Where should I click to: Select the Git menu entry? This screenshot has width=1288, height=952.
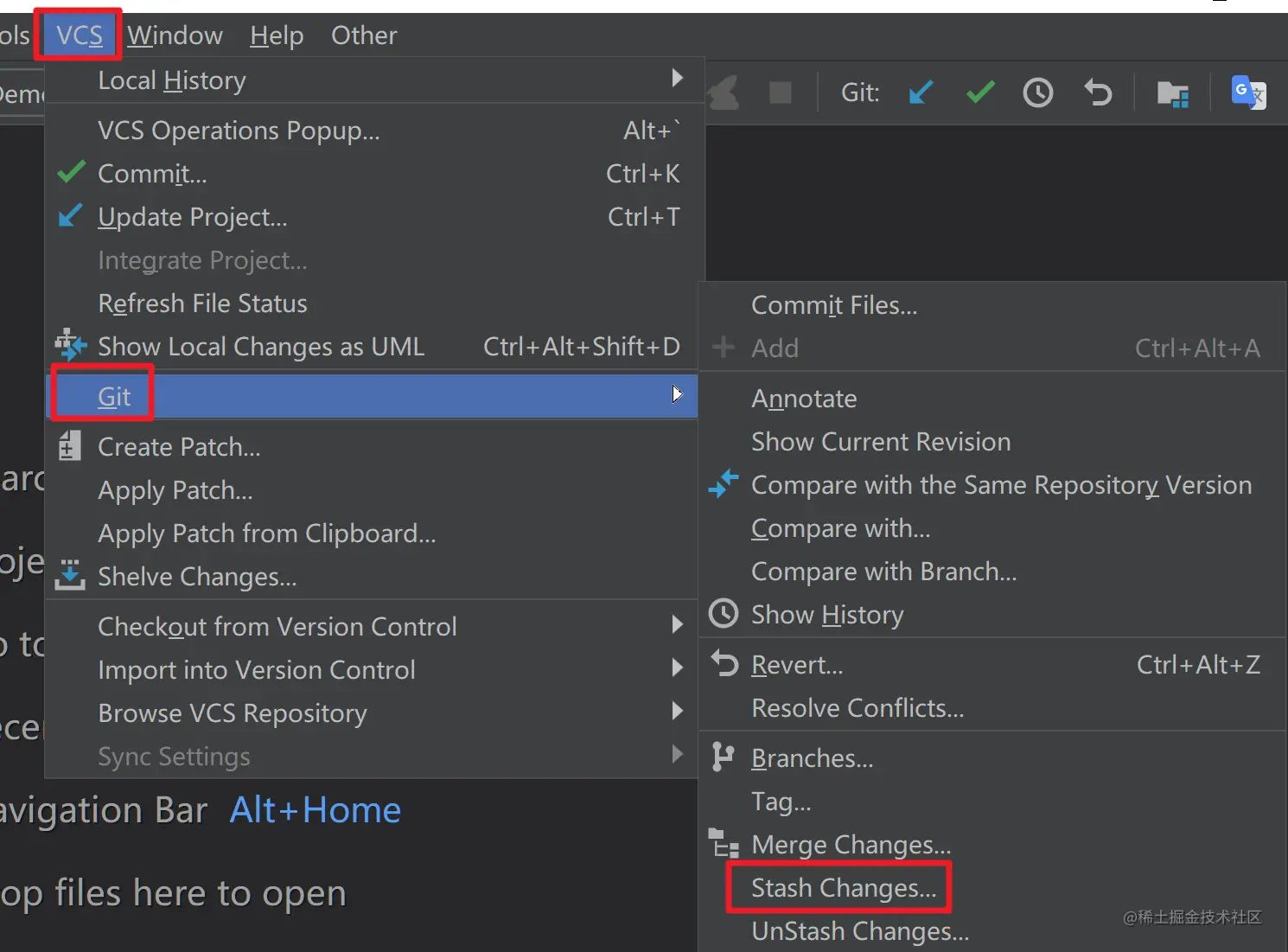pos(372,396)
